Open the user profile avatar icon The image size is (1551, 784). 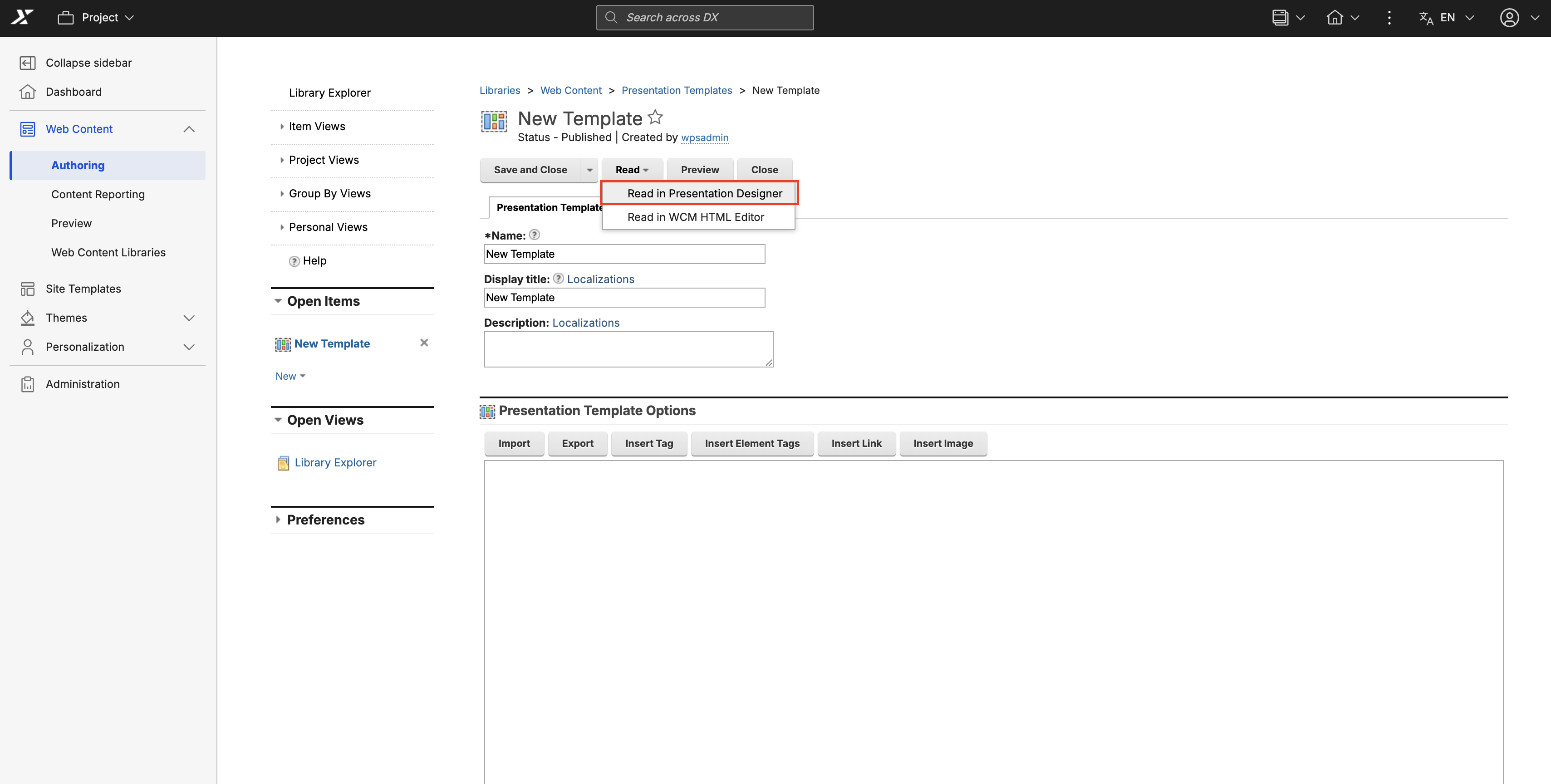click(1509, 17)
